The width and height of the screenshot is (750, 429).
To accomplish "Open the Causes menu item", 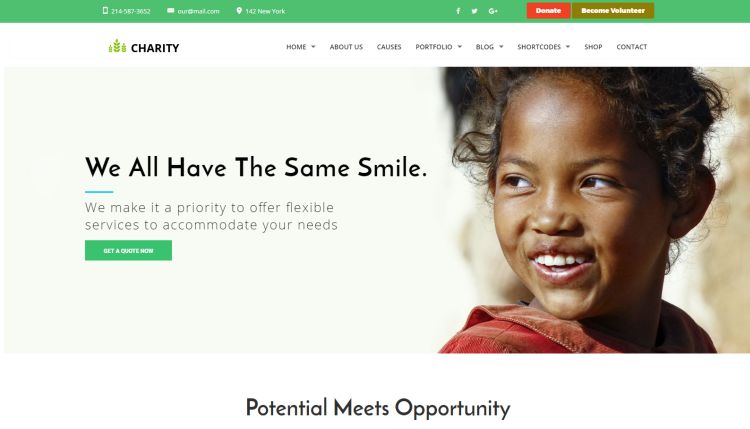I will click(x=389, y=47).
